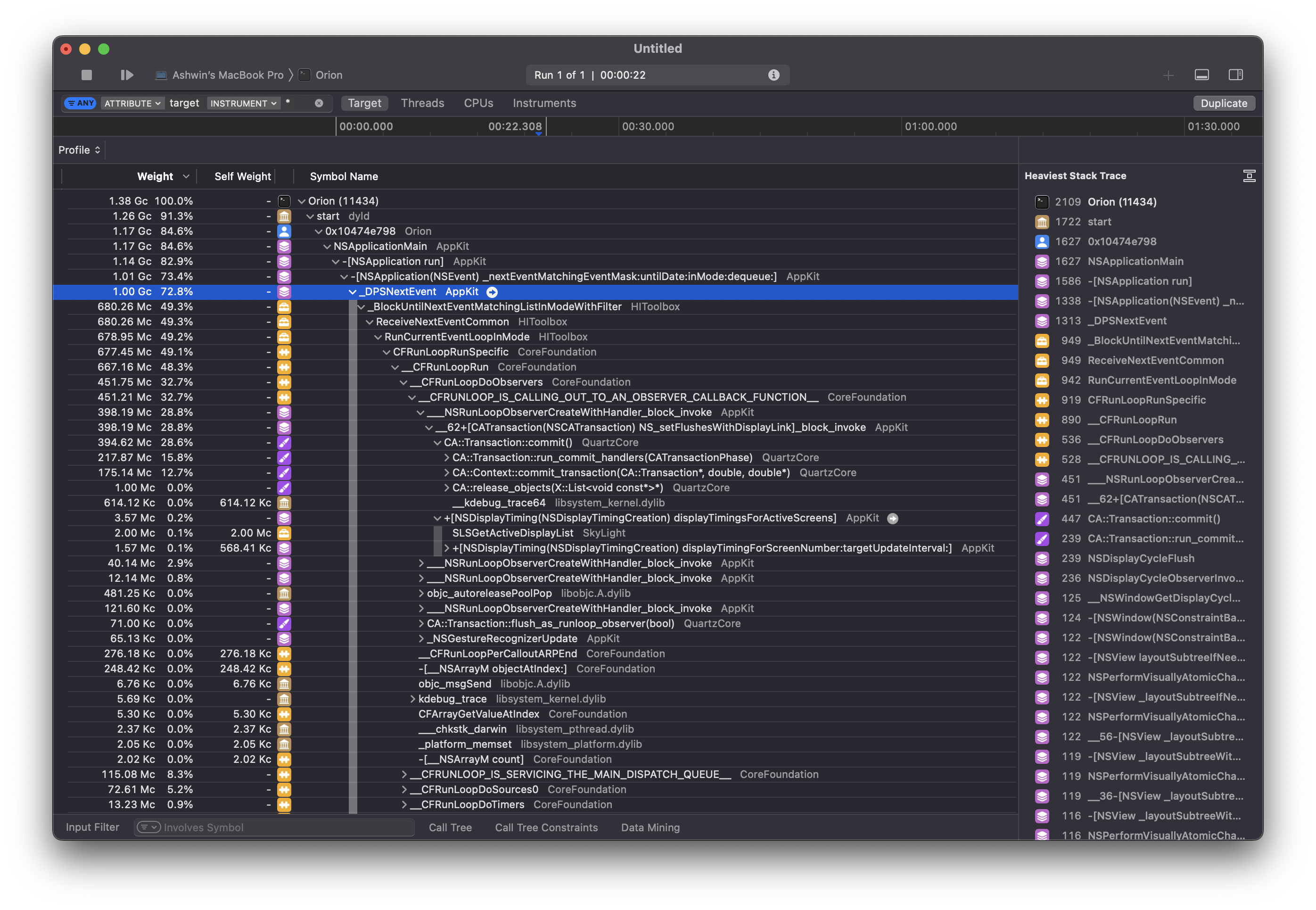Toggle the bottom pane visibility icon

coord(1202,74)
